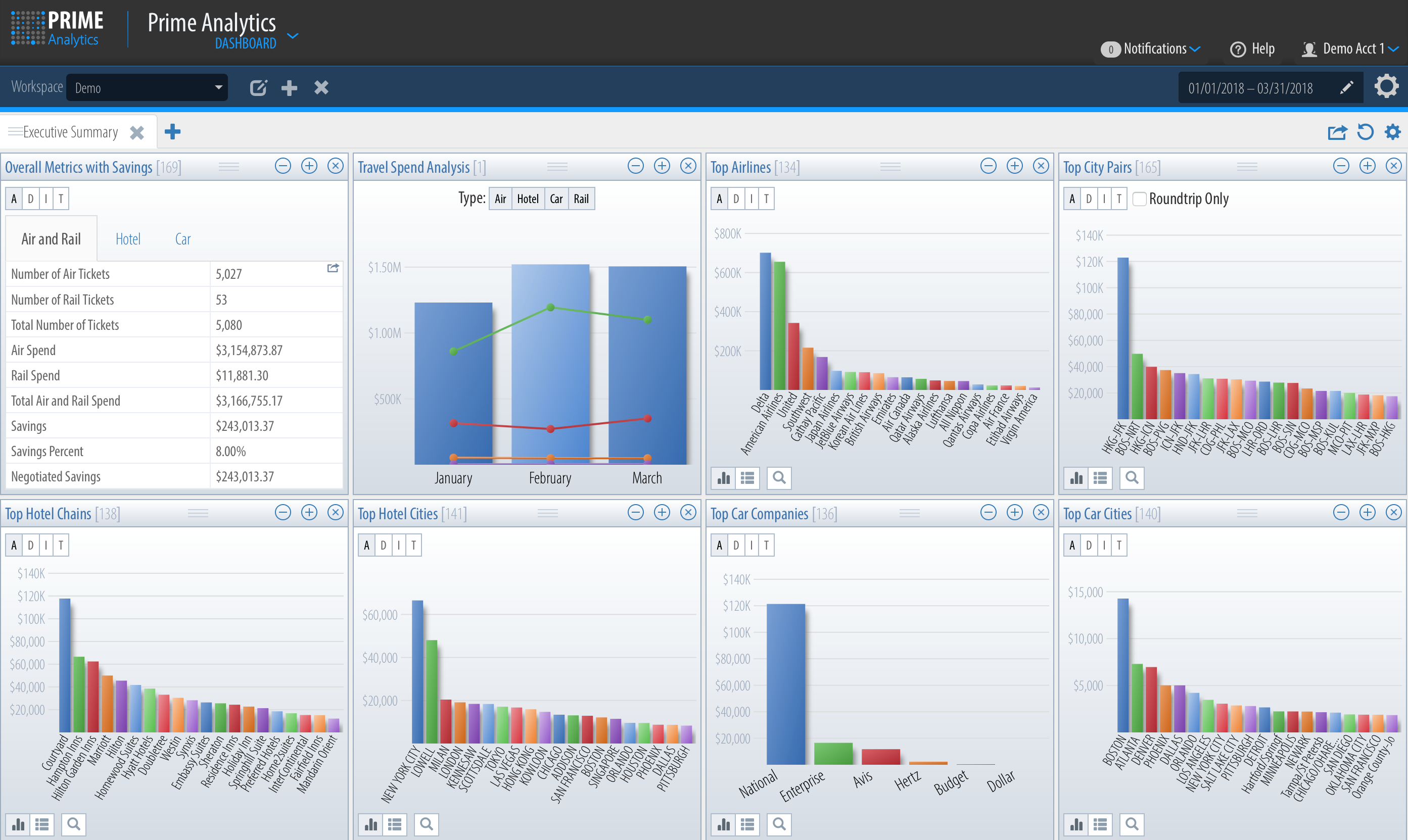The width and height of the screenshot is (1408, 840).
Task: Select the Executive Summary tab
Action: 70,132
